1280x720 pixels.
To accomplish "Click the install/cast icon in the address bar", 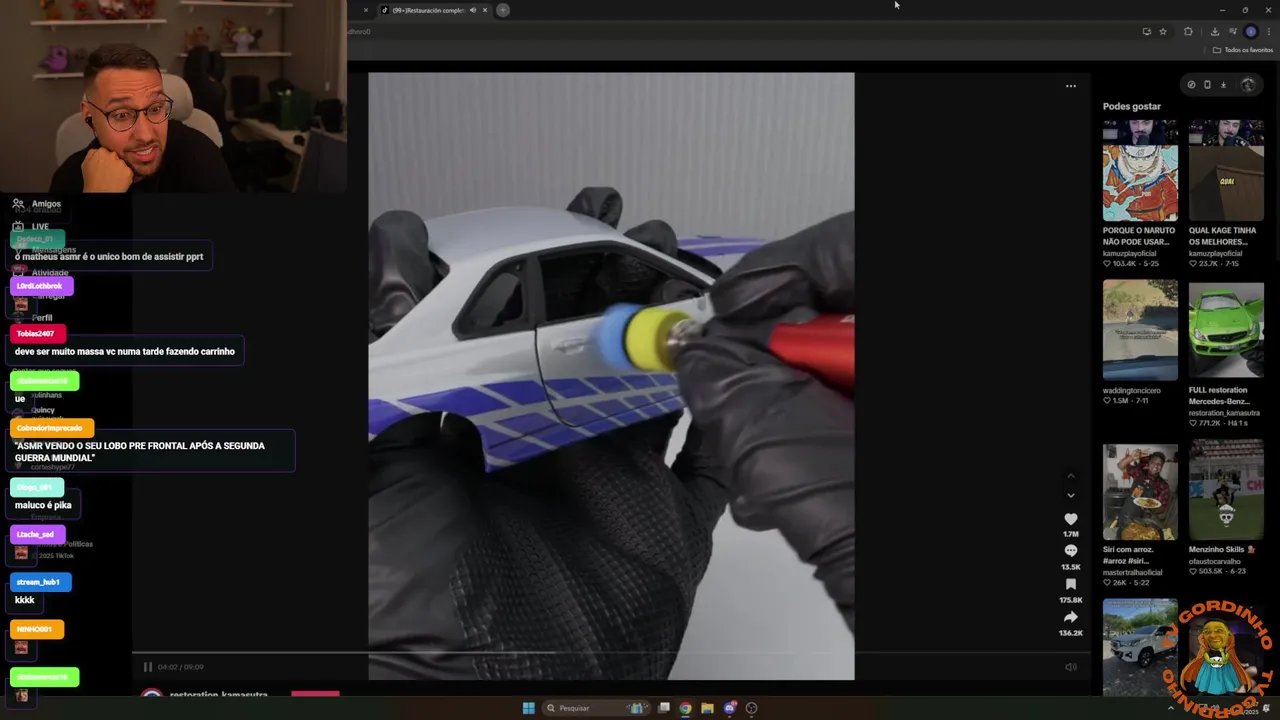I will (1146, 31).
